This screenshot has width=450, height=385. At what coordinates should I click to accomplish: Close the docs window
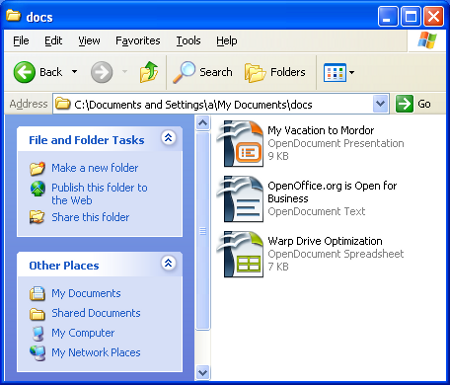coord(433,16)
